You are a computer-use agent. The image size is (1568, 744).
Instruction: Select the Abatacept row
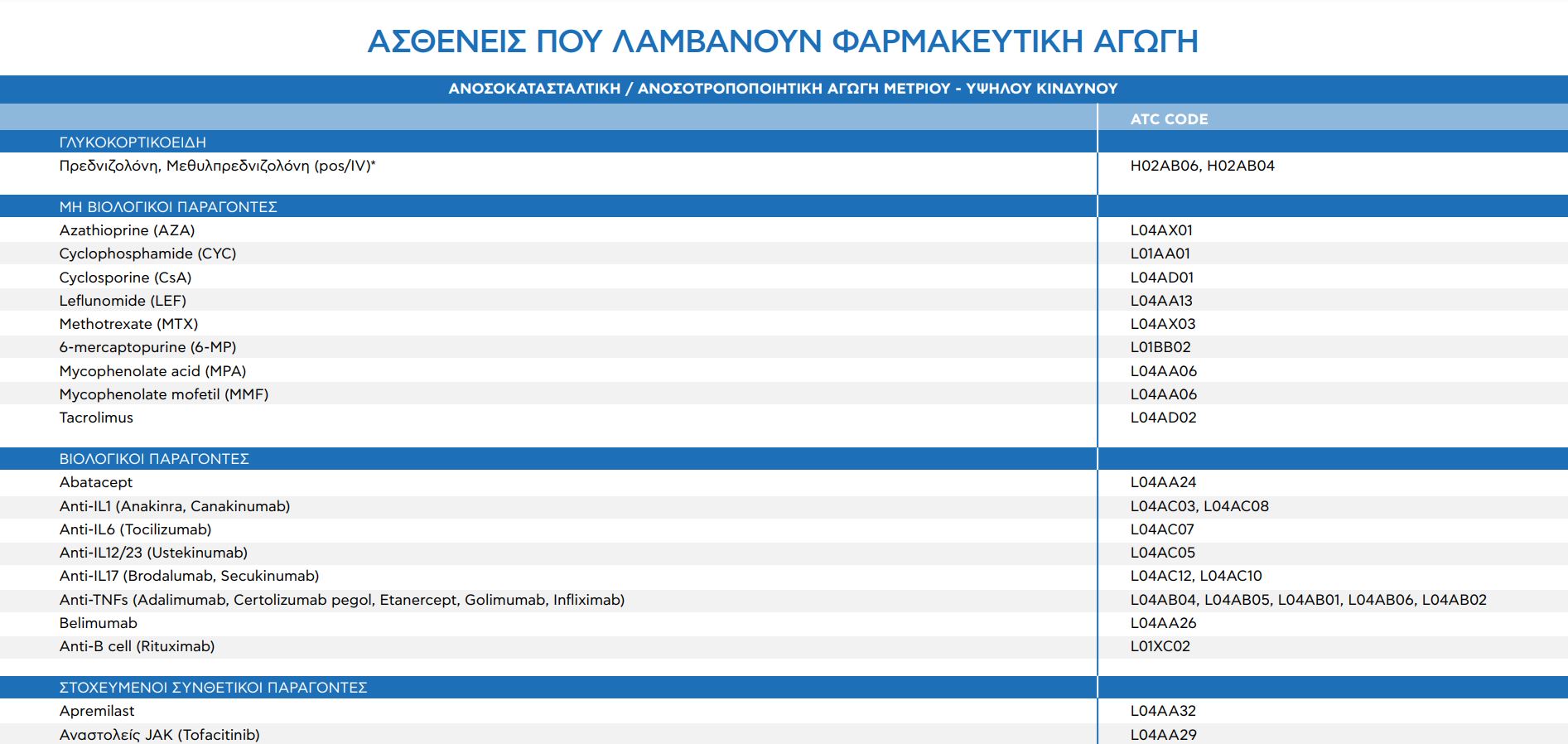96,482
